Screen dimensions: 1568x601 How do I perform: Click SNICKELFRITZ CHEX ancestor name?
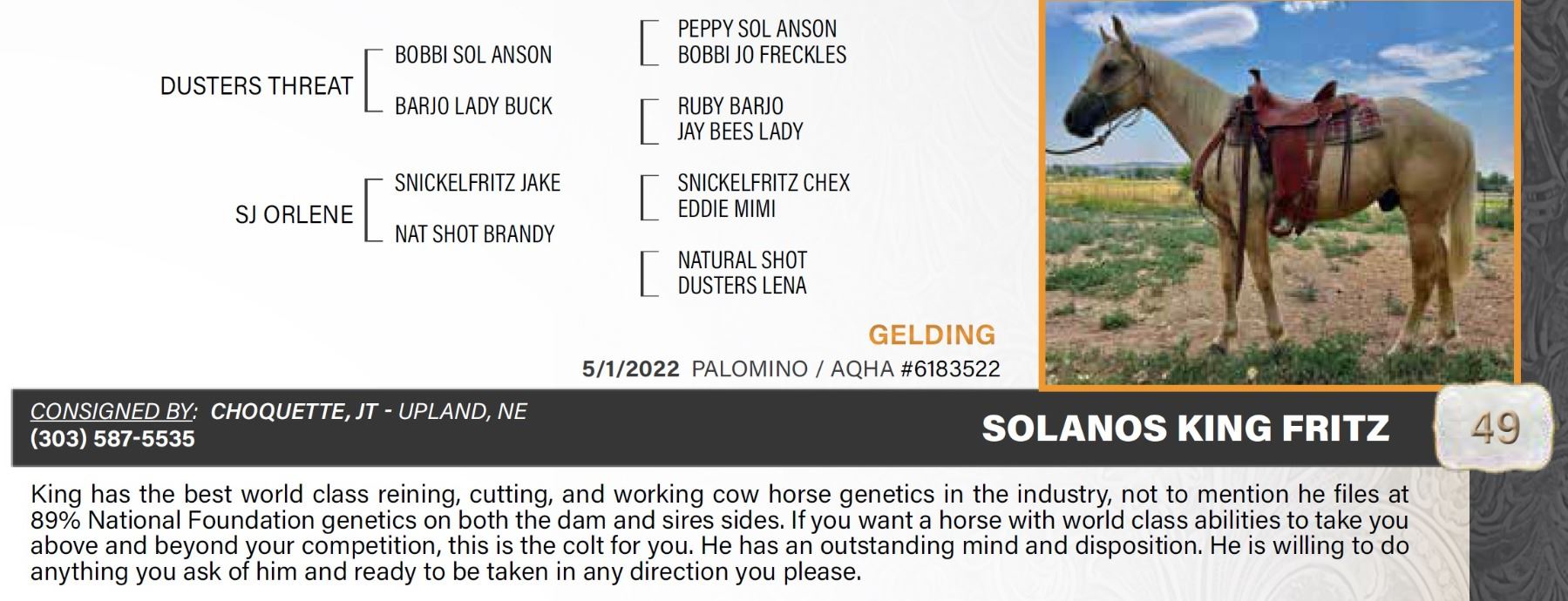coord(764,183)
